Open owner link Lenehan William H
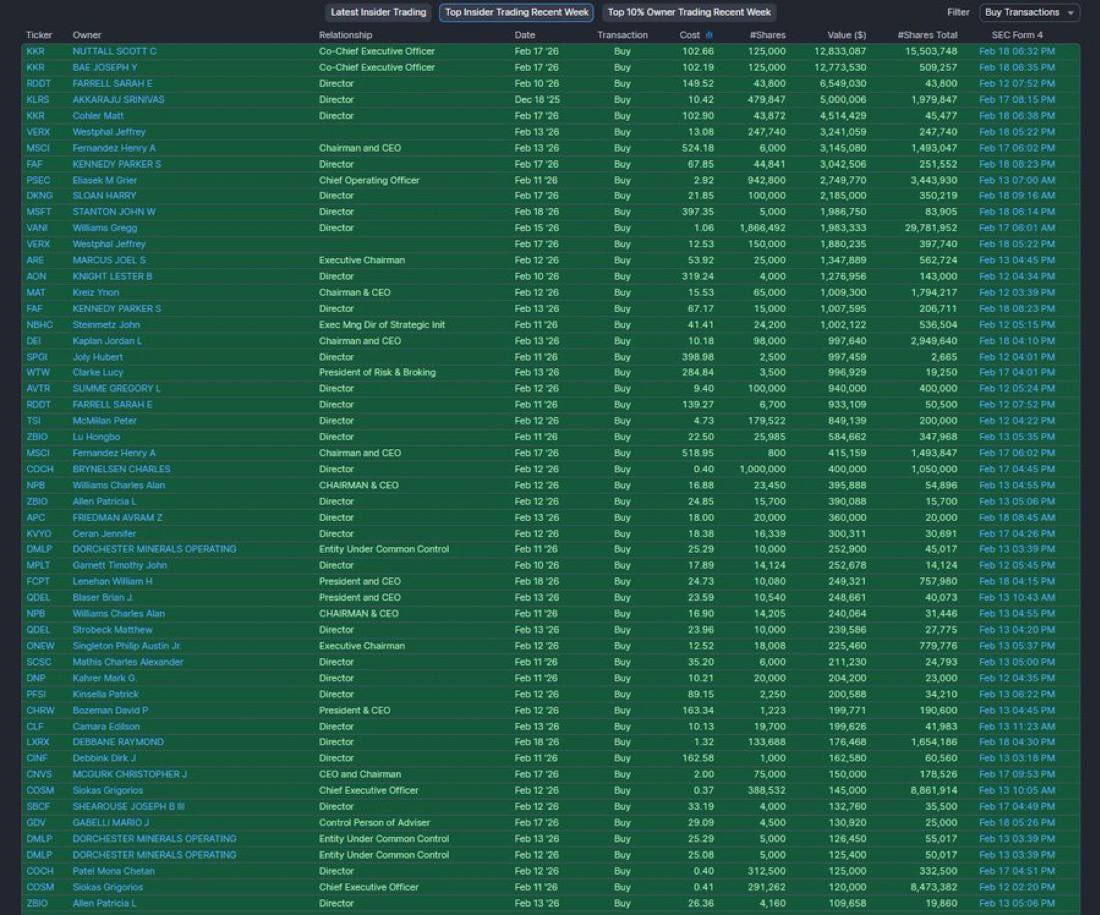The image size is (1100, 915). (x=112, y=582)
